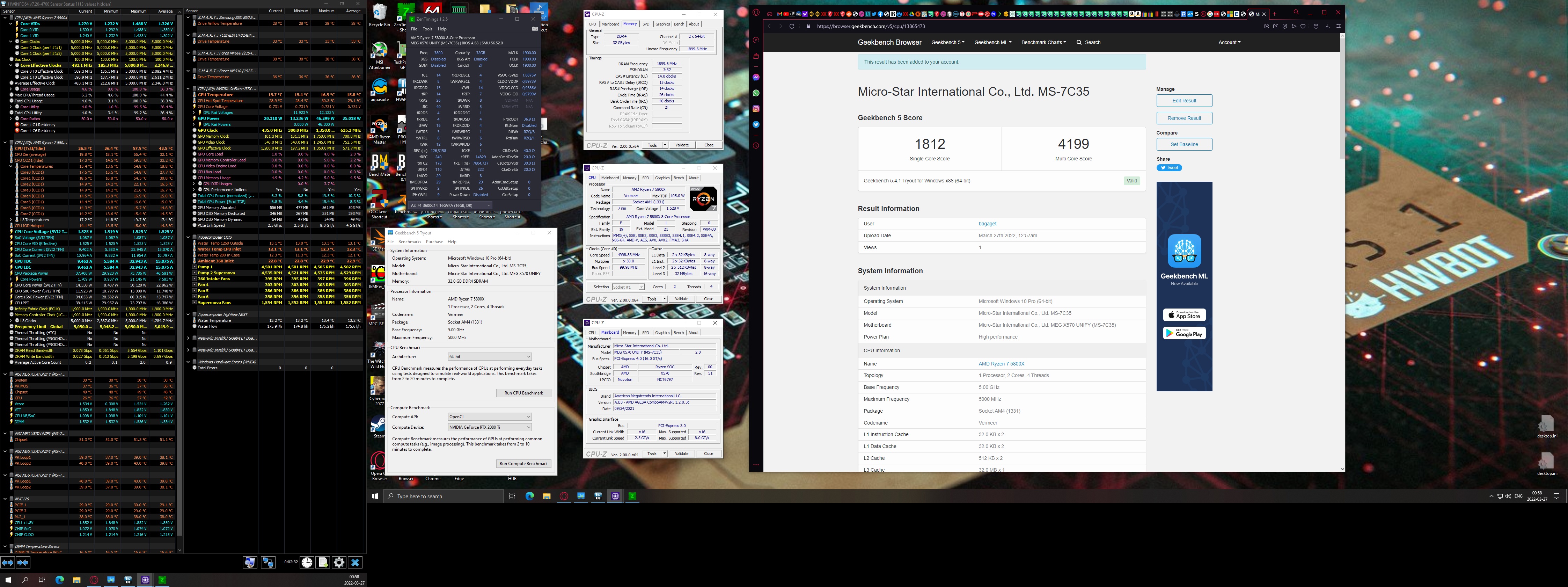The width and height of the screenshot is (1568, 587).
Task: Open Twitter in Opera sidebar
Action: pos(756,124)
